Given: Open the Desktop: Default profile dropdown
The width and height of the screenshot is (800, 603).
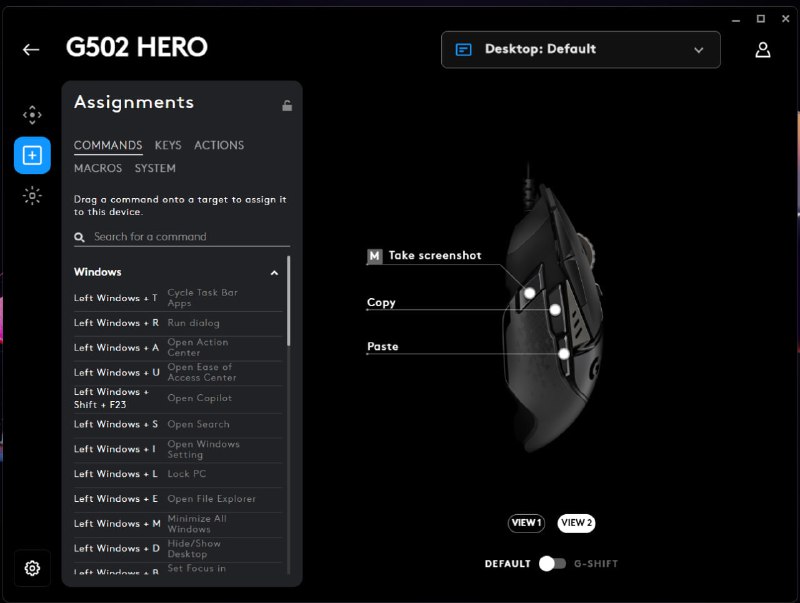Looking at the screenshot, I should pos(581,49).
